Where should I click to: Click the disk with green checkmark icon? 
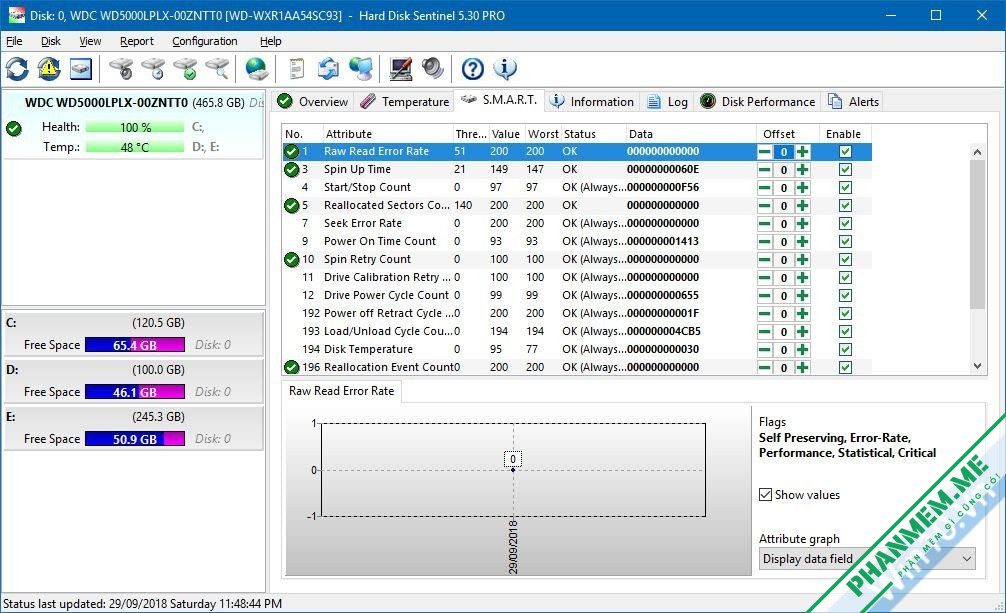[x=185, y=69]
